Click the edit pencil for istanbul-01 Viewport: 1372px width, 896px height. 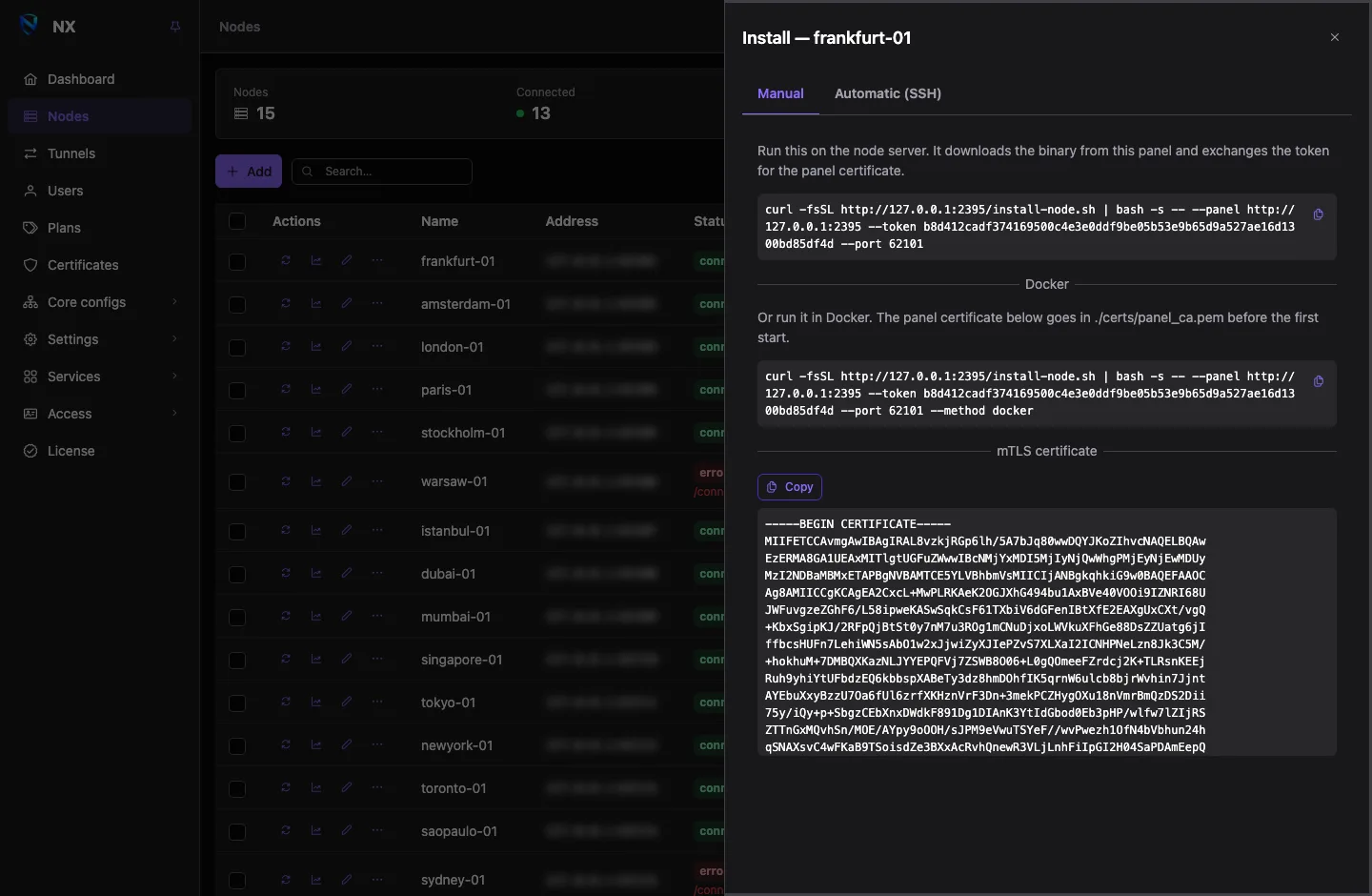click(x=347, y=530)
